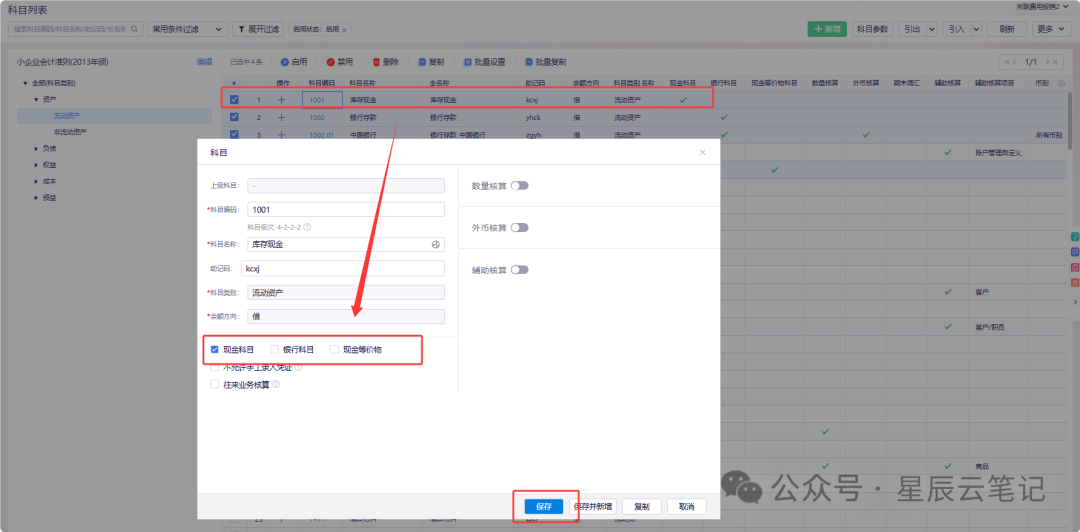Click the 禁用 (disable) icon in toolbar
The image size is (1080, 532).
[331, 62]
